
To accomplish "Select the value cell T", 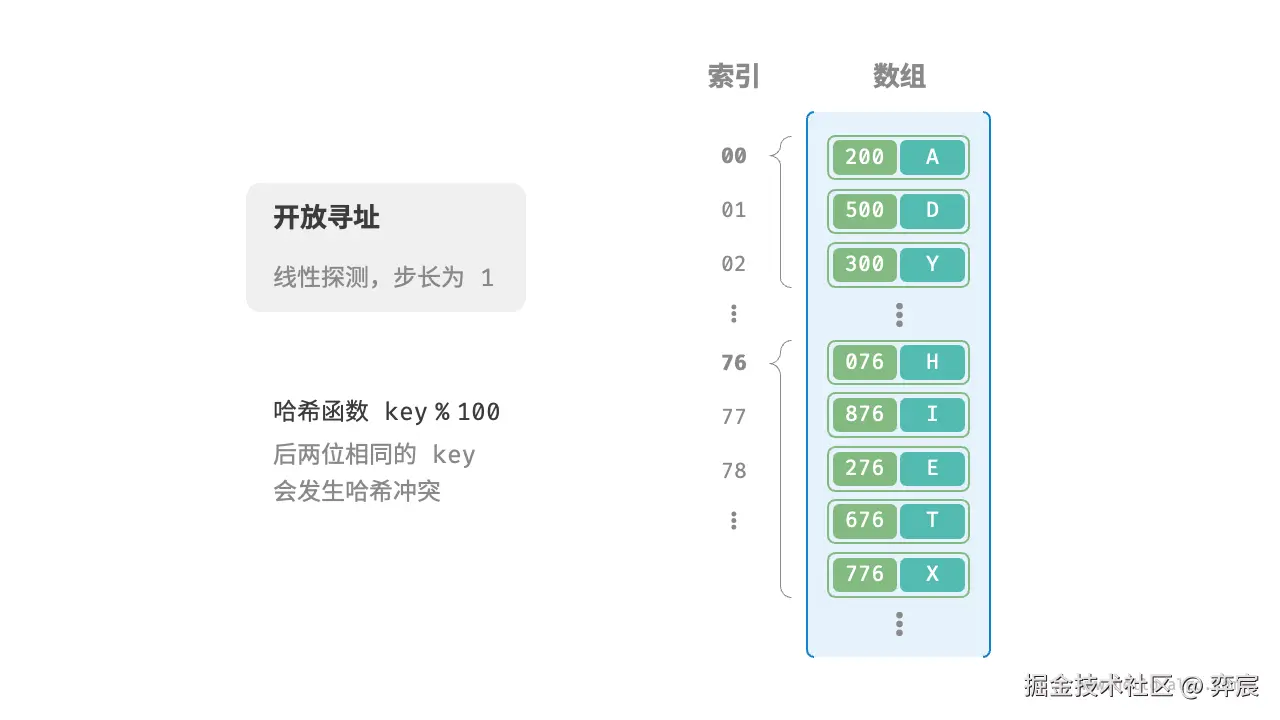I will 932,520.
